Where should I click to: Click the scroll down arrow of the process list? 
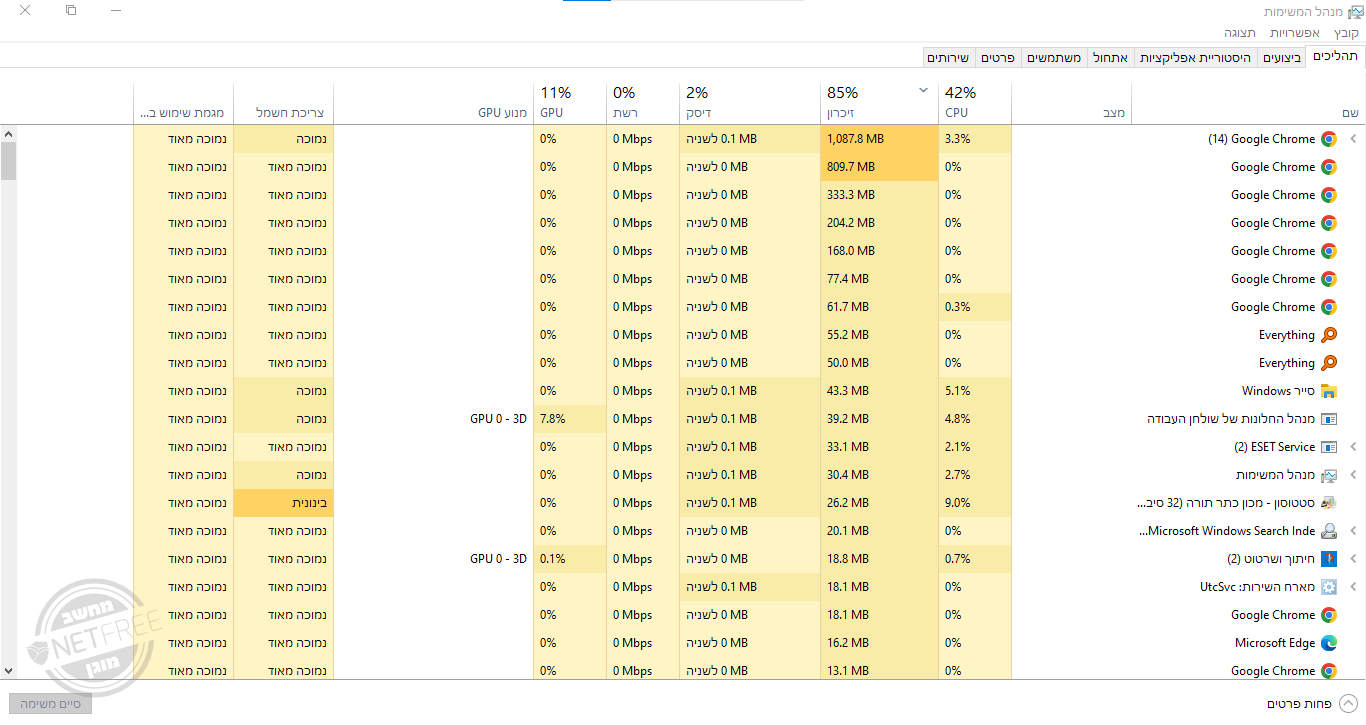[8, 671]
